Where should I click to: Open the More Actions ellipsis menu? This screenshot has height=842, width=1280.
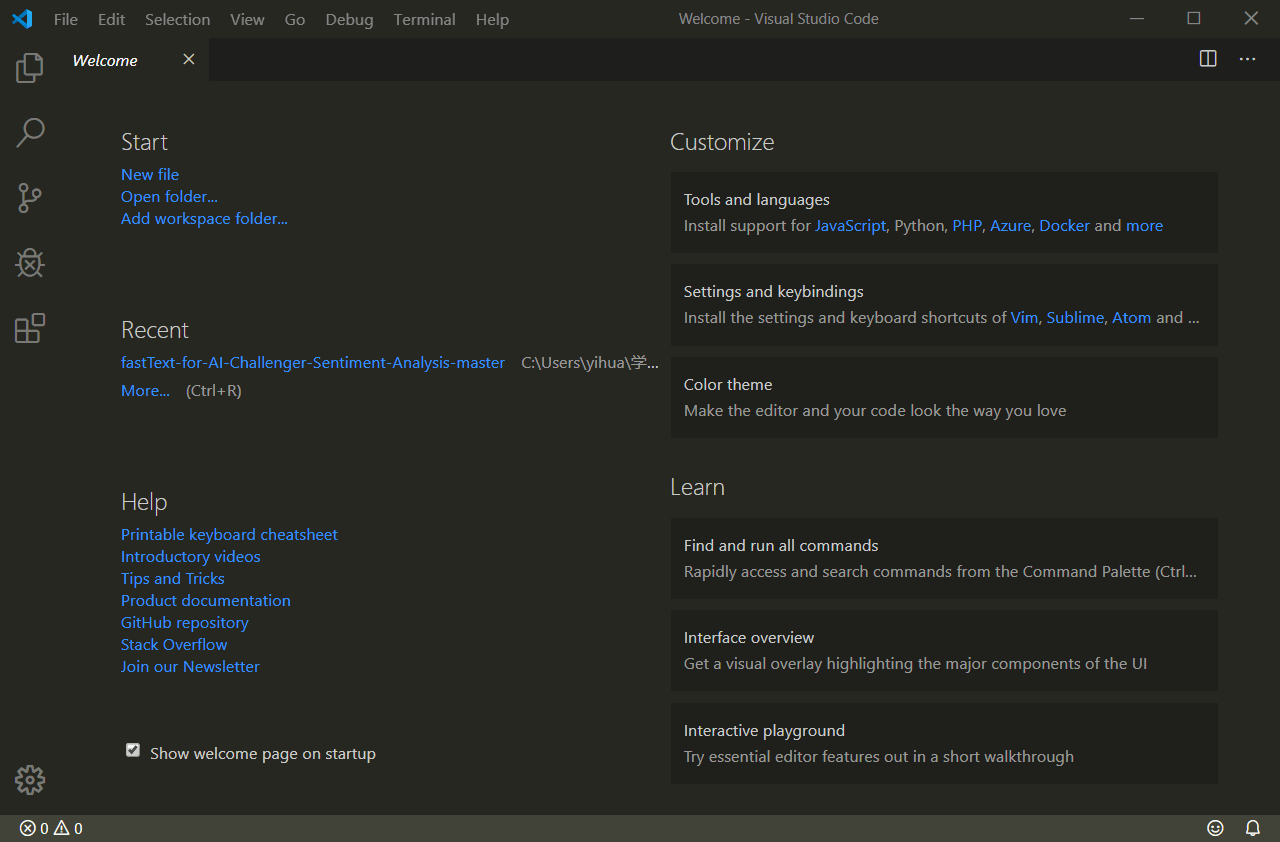1247,59
